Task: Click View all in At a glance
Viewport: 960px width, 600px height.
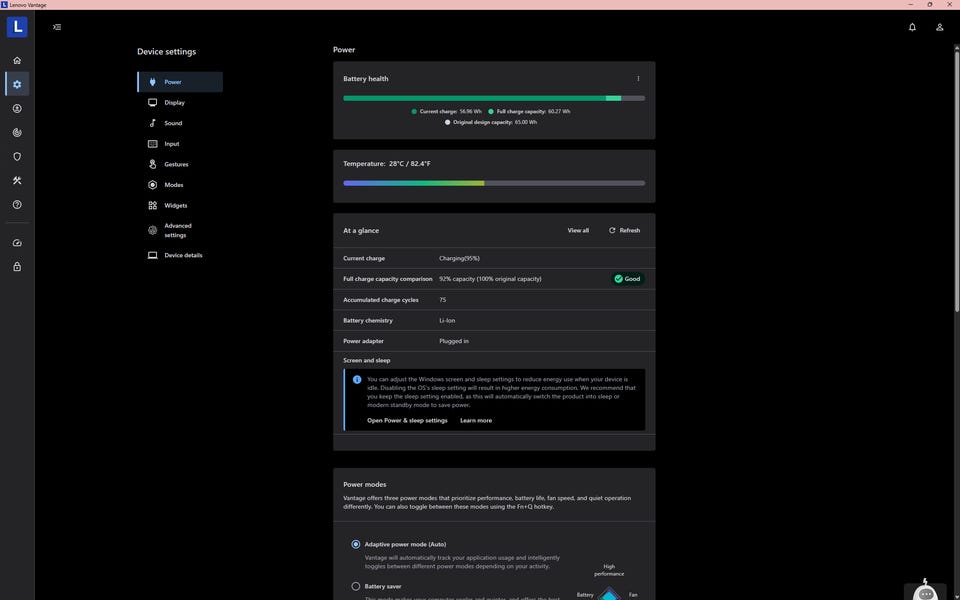Action: click(578, 230)
